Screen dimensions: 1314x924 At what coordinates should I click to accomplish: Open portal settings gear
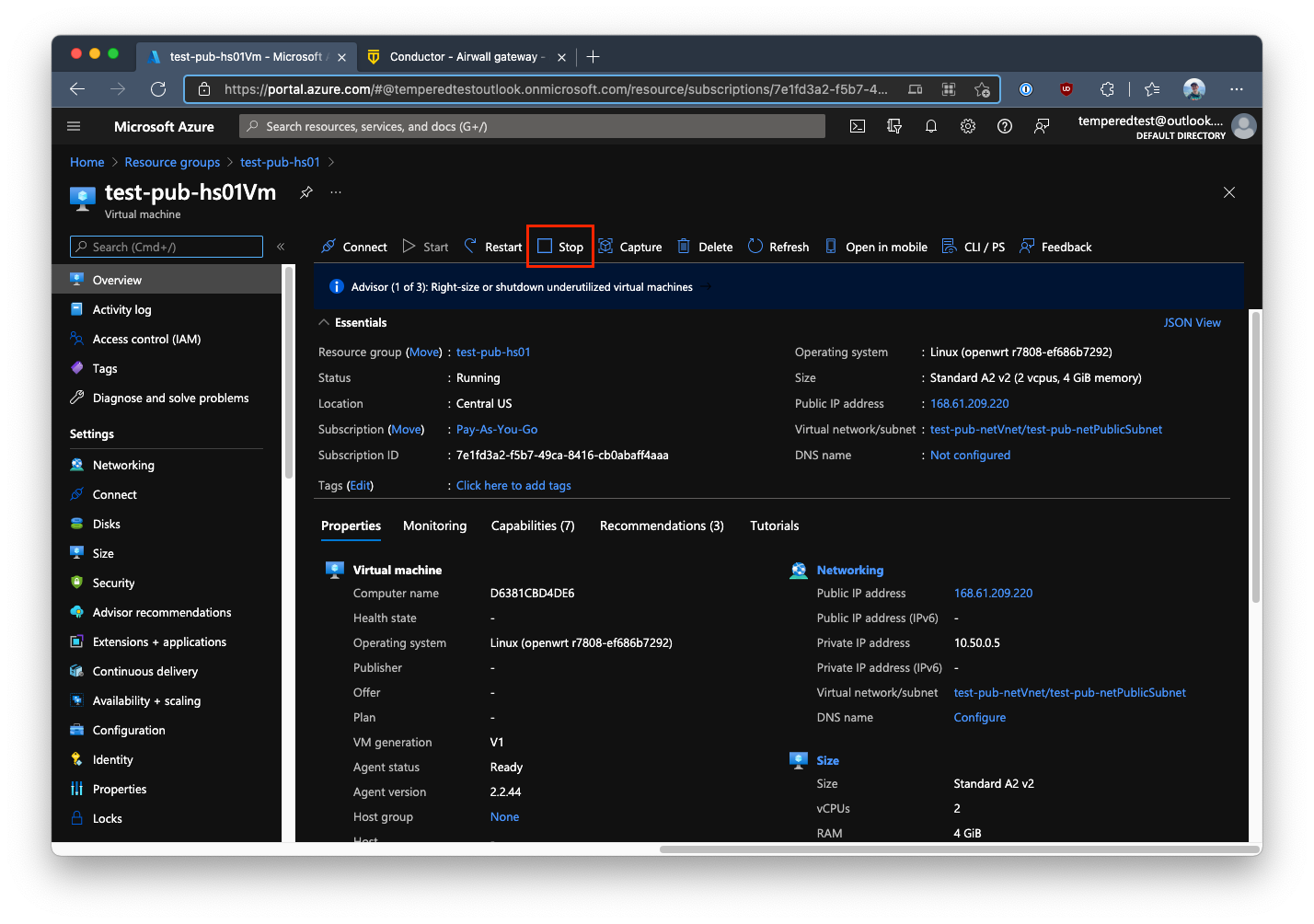click(968, 126)
